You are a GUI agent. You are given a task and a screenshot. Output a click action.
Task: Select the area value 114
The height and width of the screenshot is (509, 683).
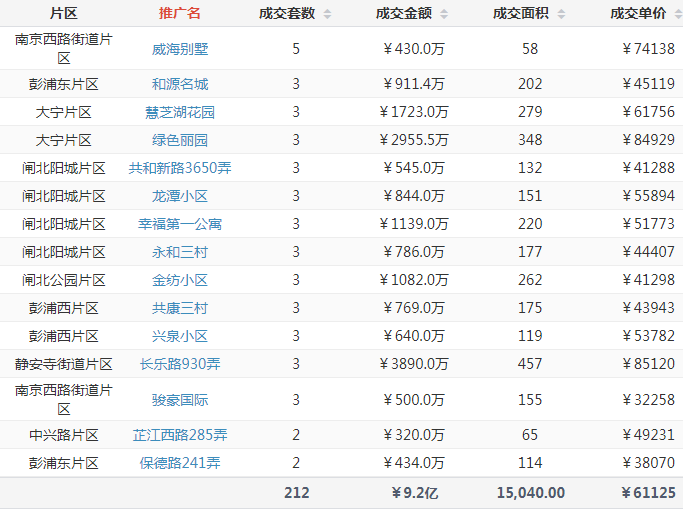pos(530,462)
